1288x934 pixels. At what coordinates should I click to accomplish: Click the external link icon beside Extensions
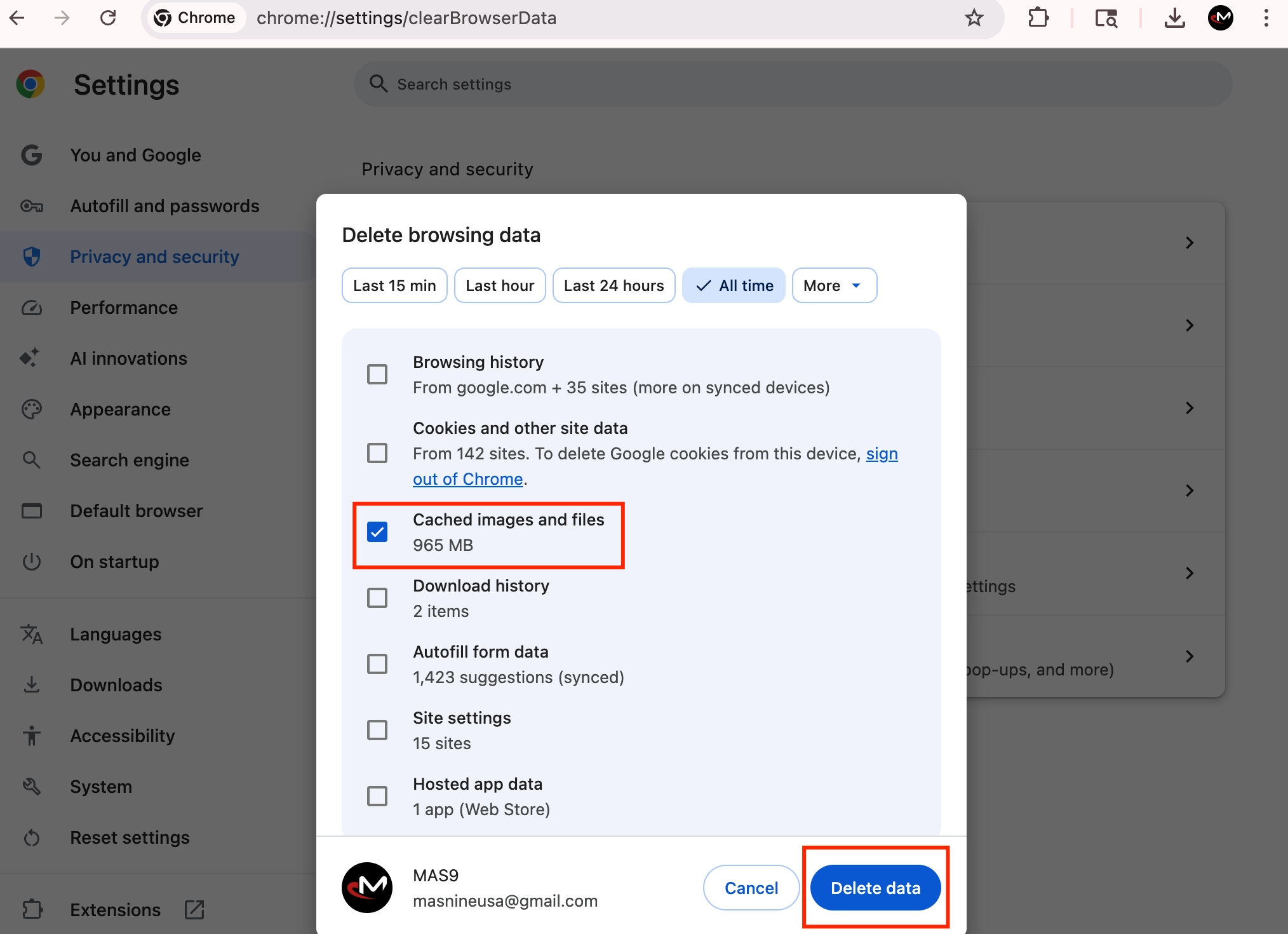point(193,909)
